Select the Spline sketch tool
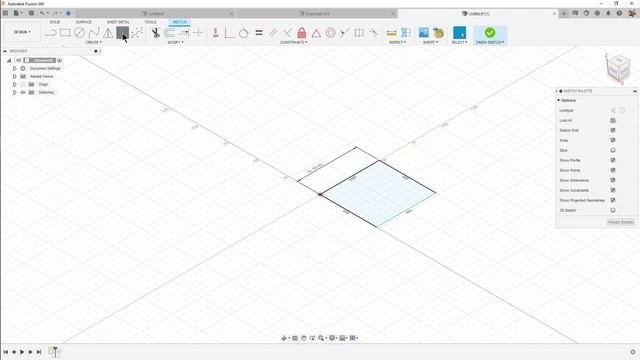Screen dimensions: 640x360 [94, 33]
